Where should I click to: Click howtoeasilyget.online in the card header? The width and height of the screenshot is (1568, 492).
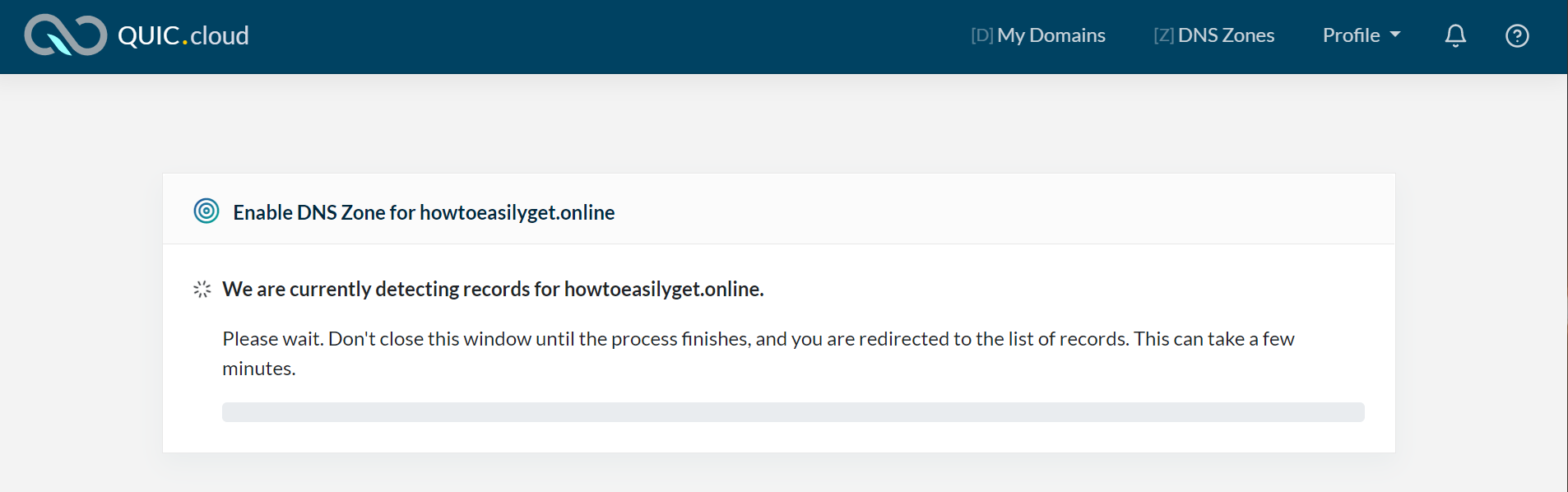point(517,212)
